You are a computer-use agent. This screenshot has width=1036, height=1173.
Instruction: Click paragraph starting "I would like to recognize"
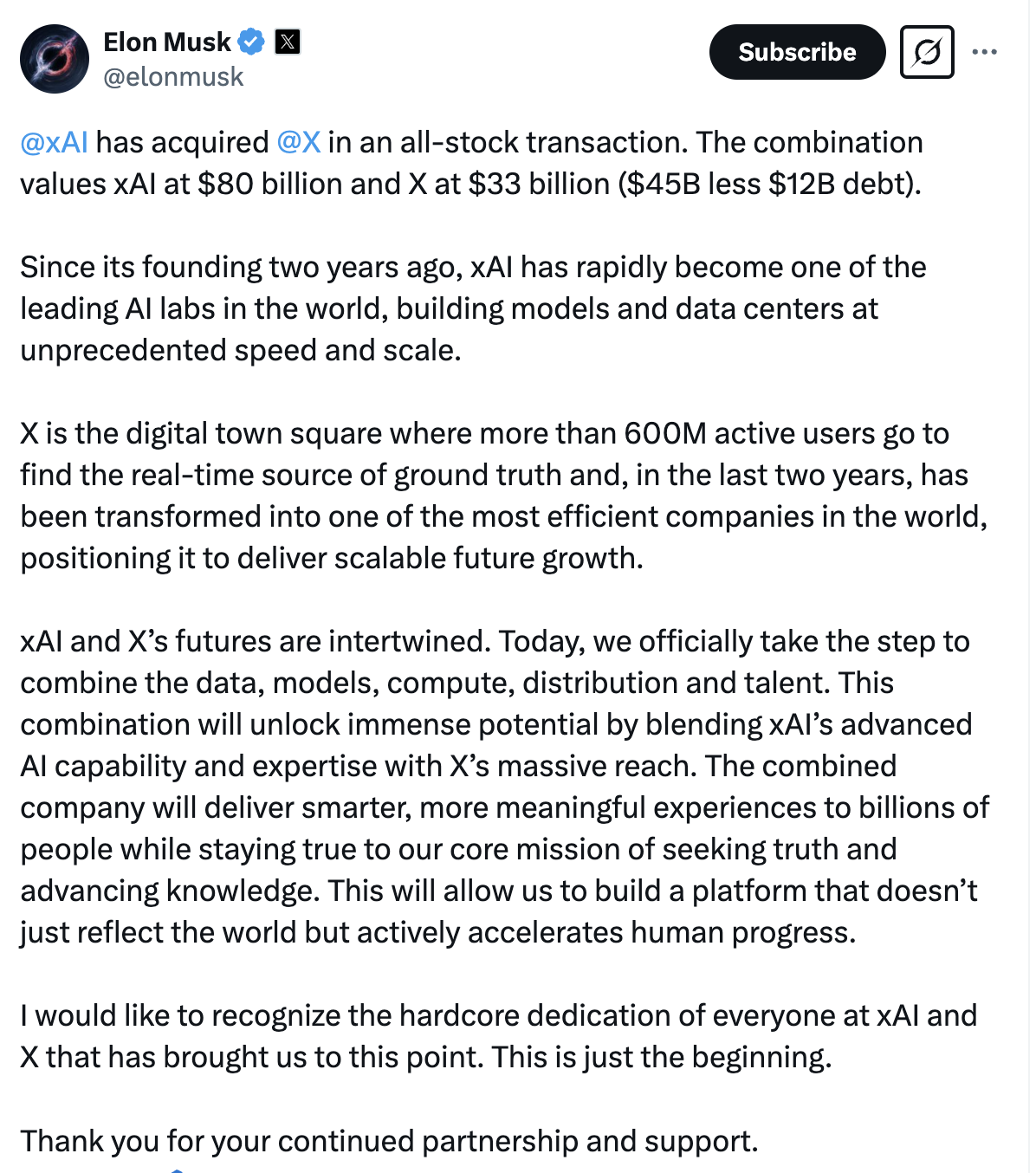click(x=498, y=1036)
